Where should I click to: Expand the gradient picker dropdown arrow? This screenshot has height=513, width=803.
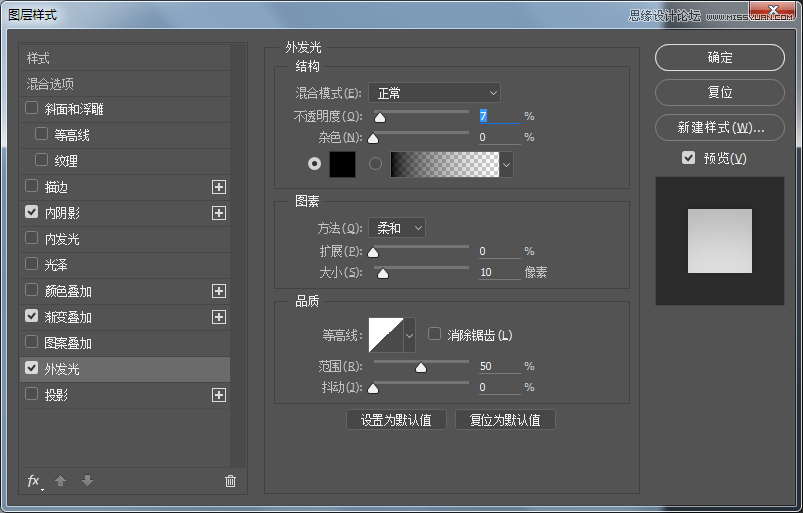(x=506, y=165)
